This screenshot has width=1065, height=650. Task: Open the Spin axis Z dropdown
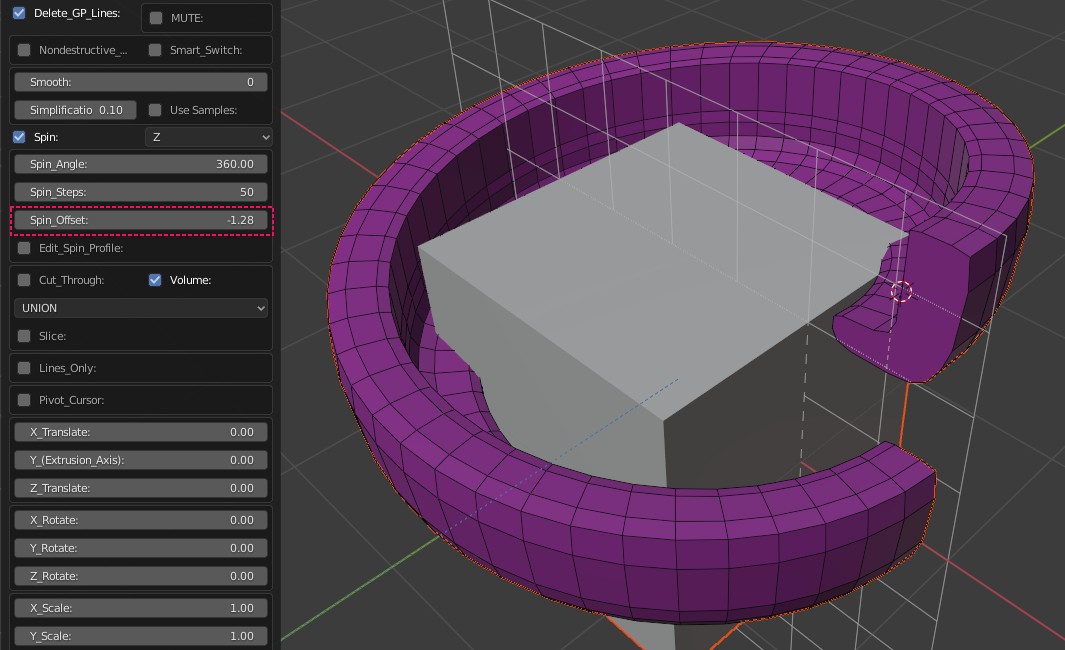coord(209,137)
